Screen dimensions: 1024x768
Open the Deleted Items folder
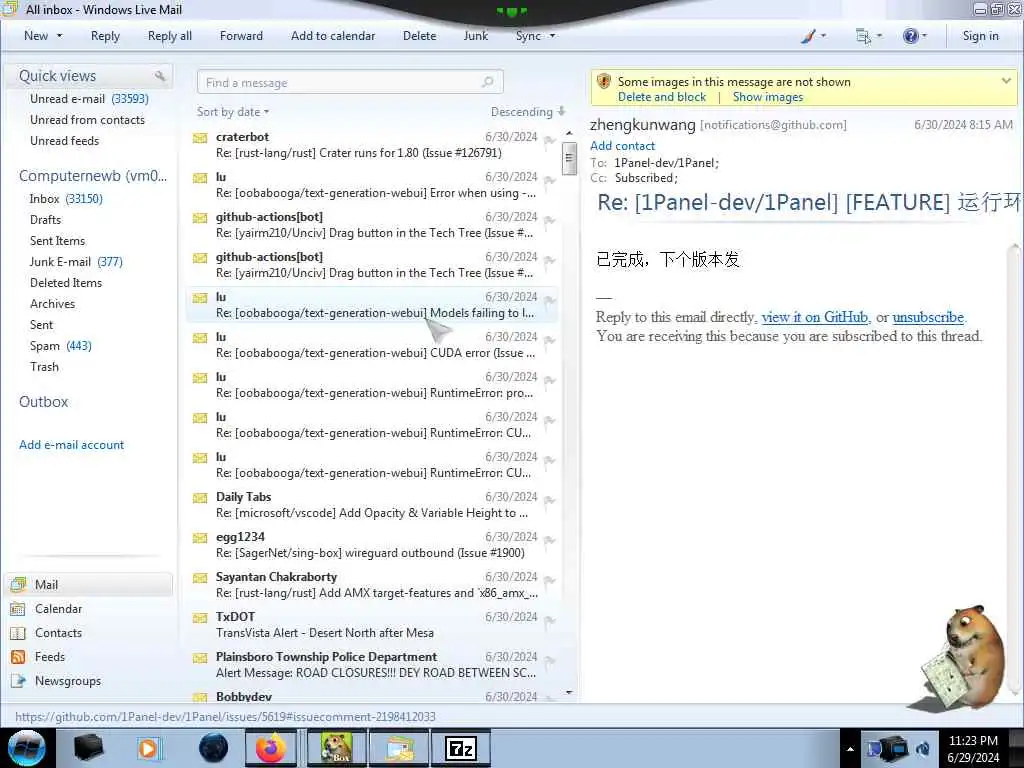pyautogui.click(x=65, y=282)
